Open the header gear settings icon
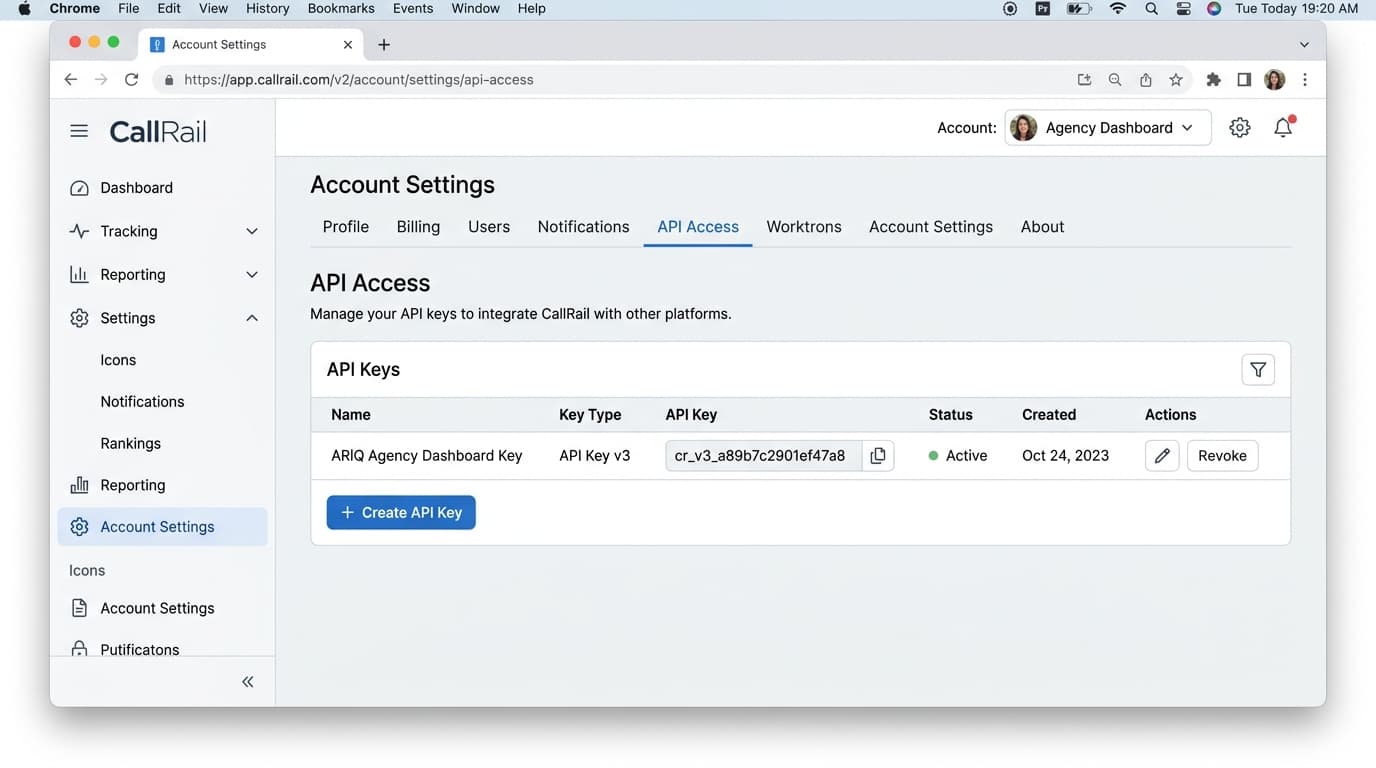This screenshot has width=1376, height=768. click(1240, 127)
